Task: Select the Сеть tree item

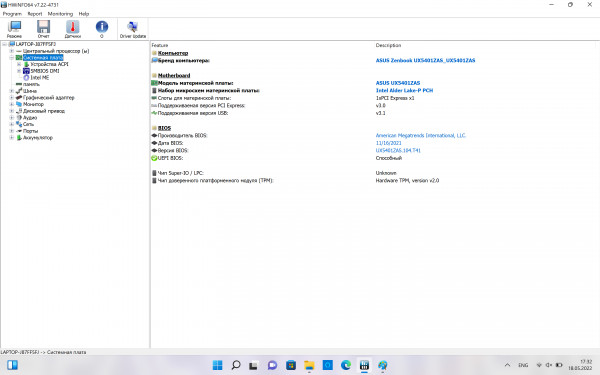Action: pos(28,124)
